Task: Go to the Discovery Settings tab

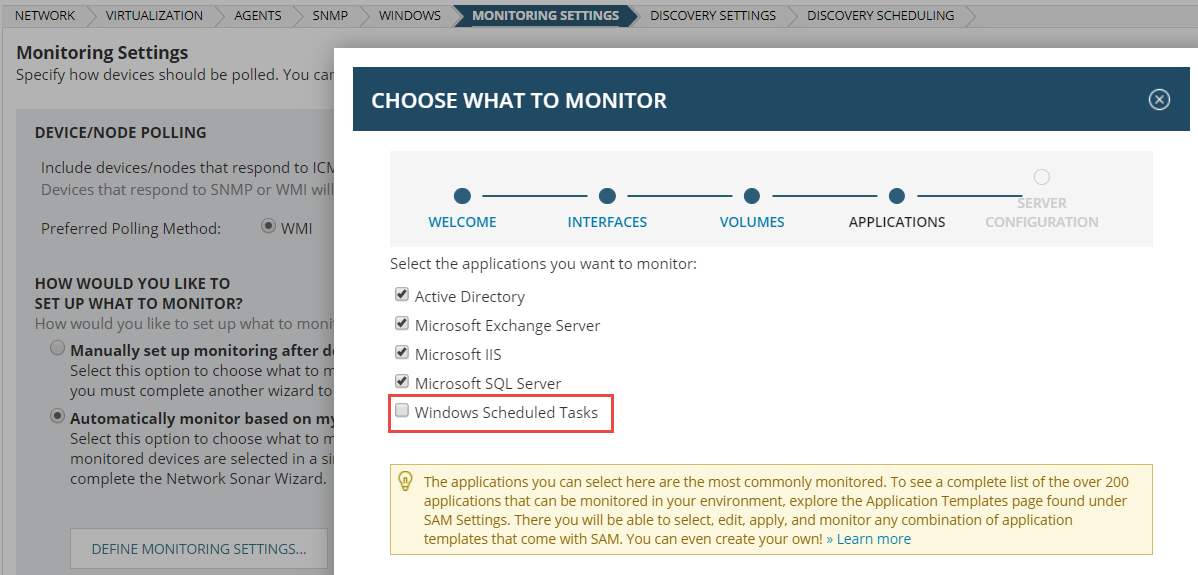Action: [x=712, y=16]
